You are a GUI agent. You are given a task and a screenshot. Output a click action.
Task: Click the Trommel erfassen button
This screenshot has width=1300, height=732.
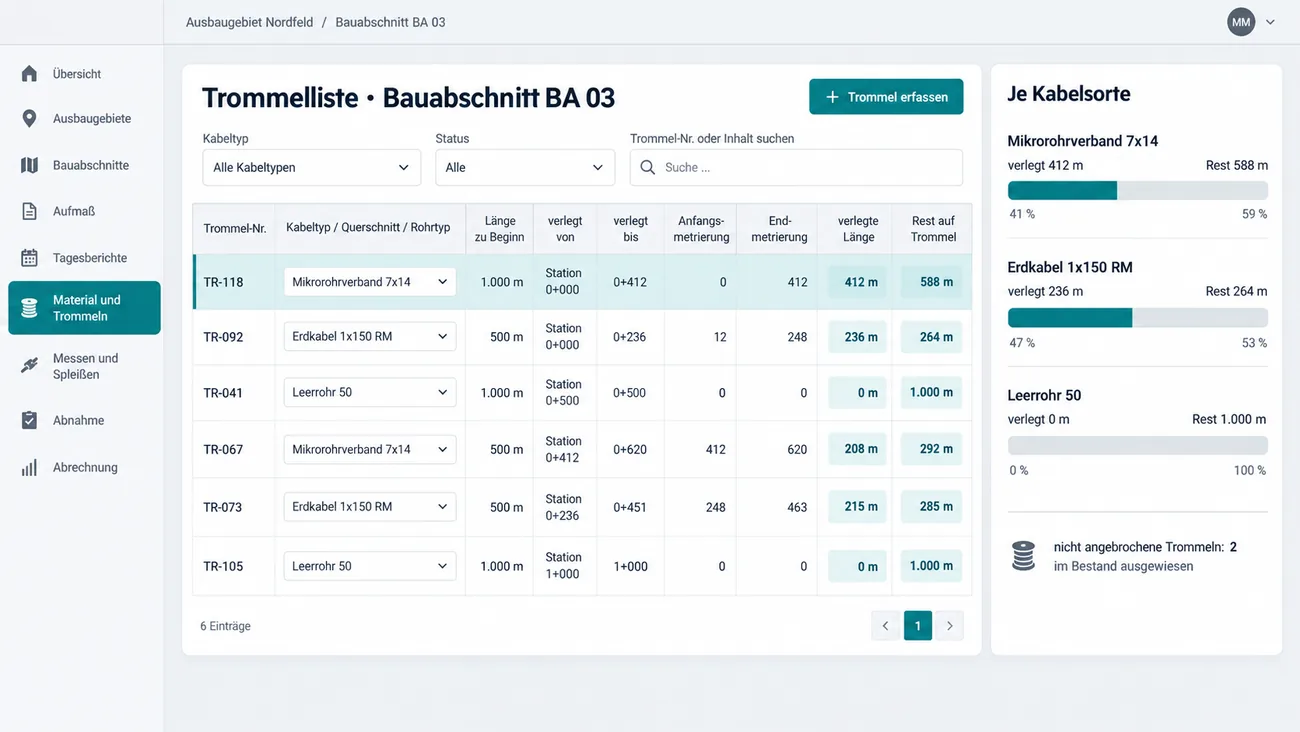(886, 97)
